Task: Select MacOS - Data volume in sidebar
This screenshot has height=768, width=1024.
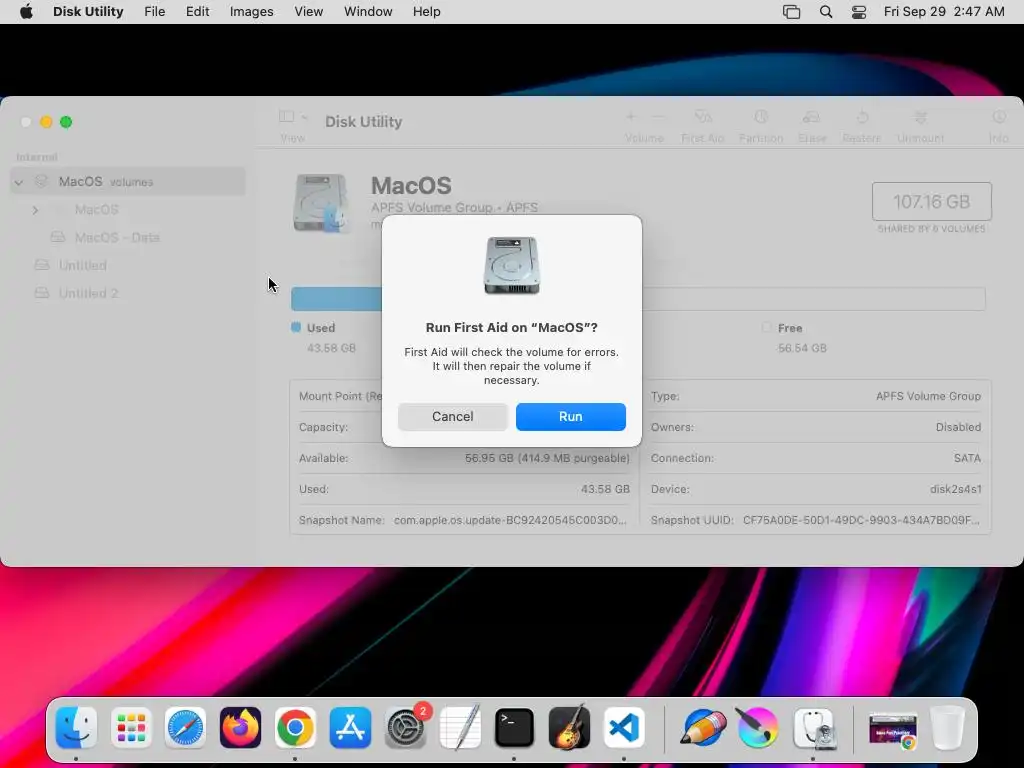Action: pyautogui.click(x=117, y=237)
